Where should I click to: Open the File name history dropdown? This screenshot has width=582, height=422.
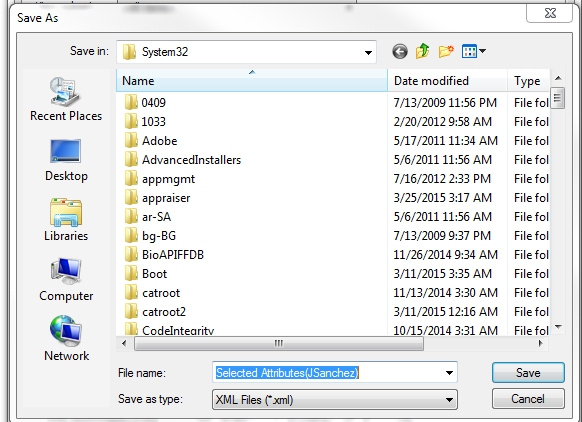pyautogui.click(x=449, y=373)
